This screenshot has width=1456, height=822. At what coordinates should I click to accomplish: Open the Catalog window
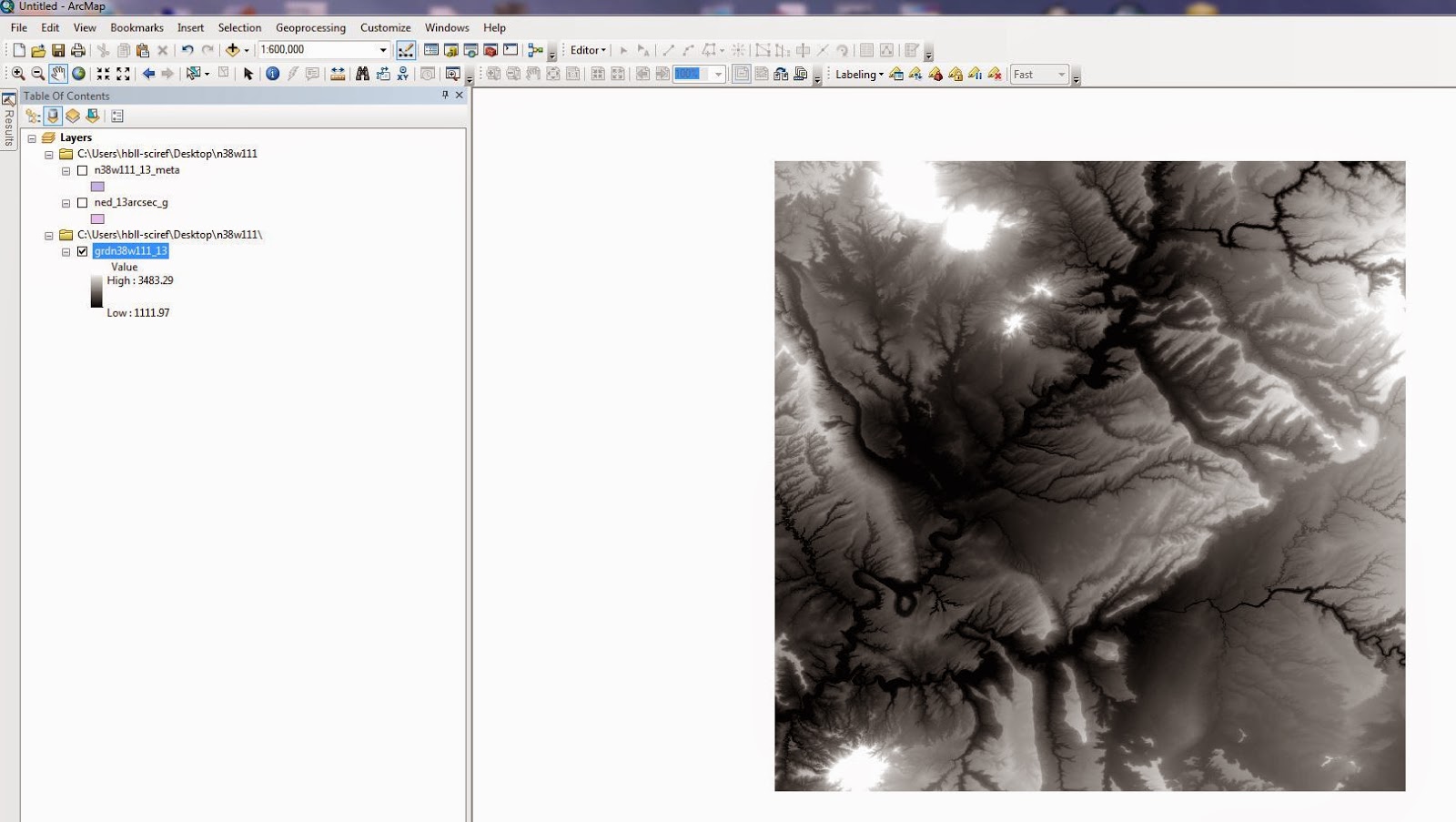click(451, 50)
